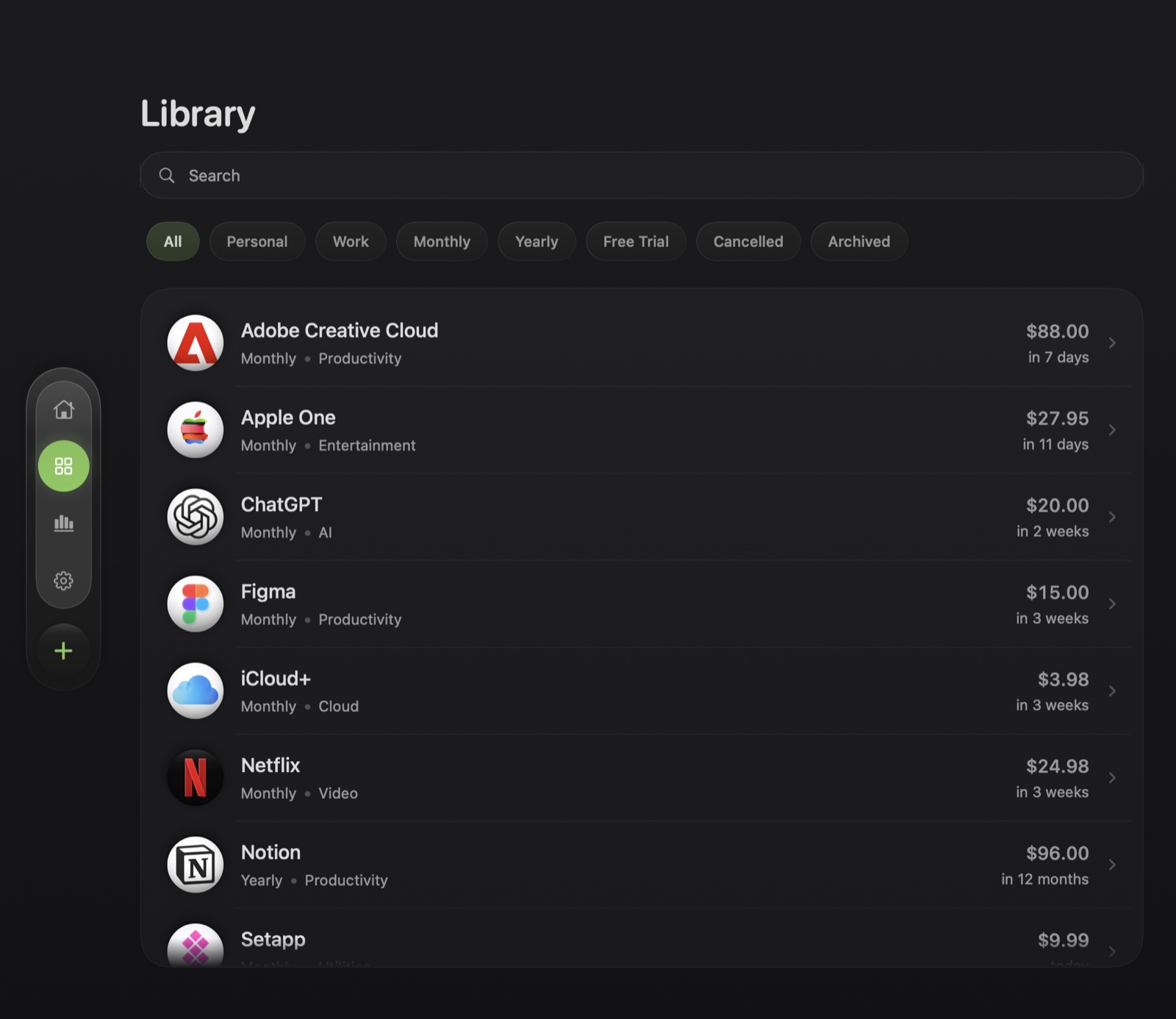
Task: Click the Notion $96.00 price
Action: point(1058,853)
